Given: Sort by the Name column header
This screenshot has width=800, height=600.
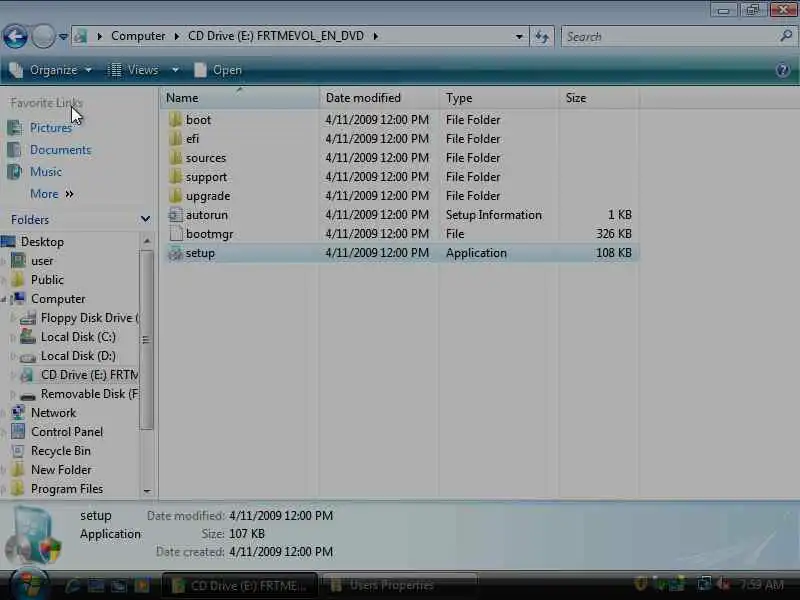Looking at the screenshot, I should click(x=239, y=98).
